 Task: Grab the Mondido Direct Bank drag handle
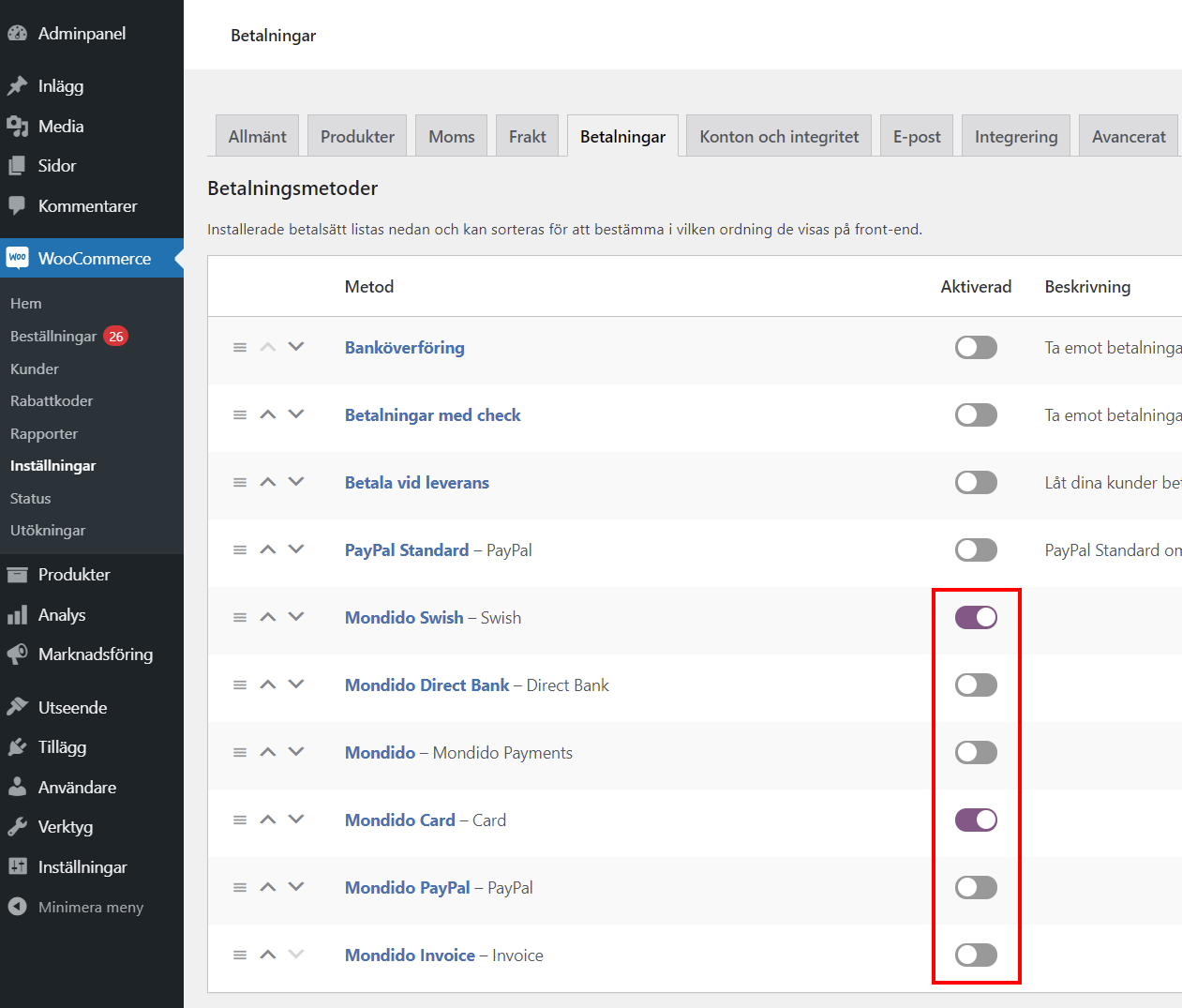pos(240,685)
